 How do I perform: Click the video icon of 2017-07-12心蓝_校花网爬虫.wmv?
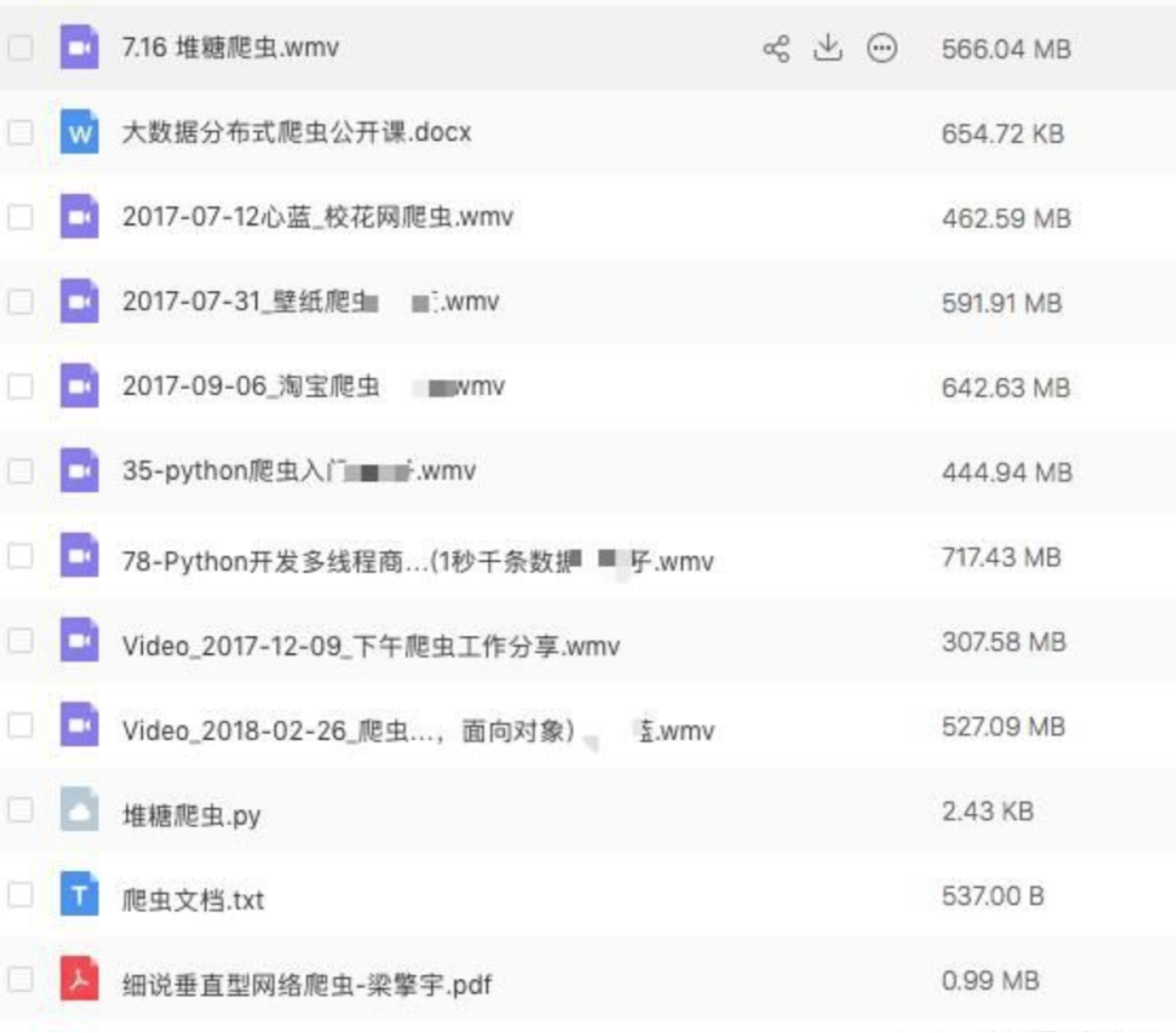[x=80, y=216]
